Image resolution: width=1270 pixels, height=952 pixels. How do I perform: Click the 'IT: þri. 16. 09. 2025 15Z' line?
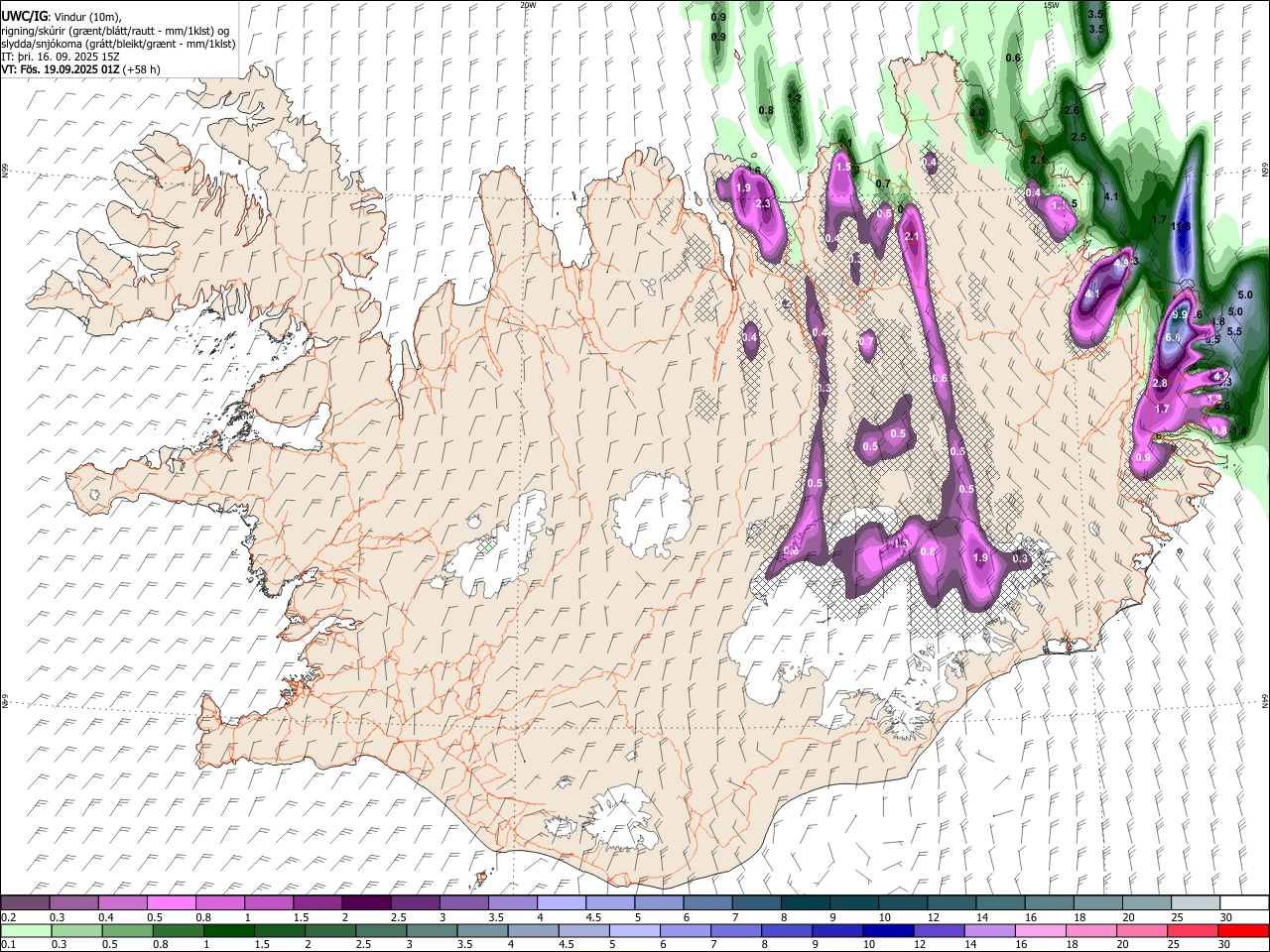[x=61, y=57]
